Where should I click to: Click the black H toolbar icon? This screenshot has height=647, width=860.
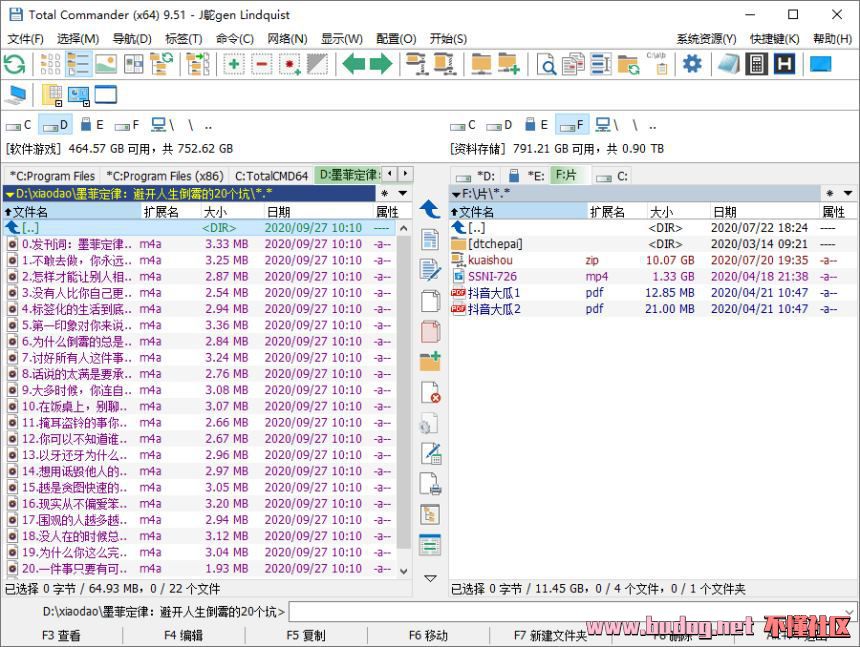click(784, 64)
